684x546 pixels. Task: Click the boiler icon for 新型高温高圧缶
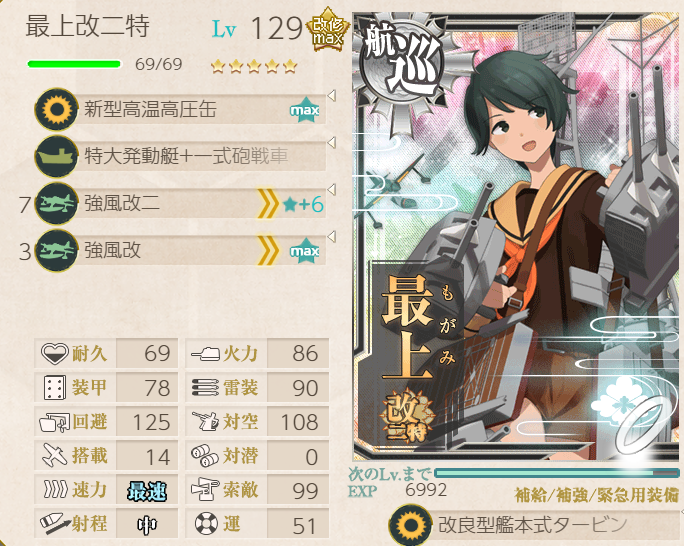click(56, 109)
